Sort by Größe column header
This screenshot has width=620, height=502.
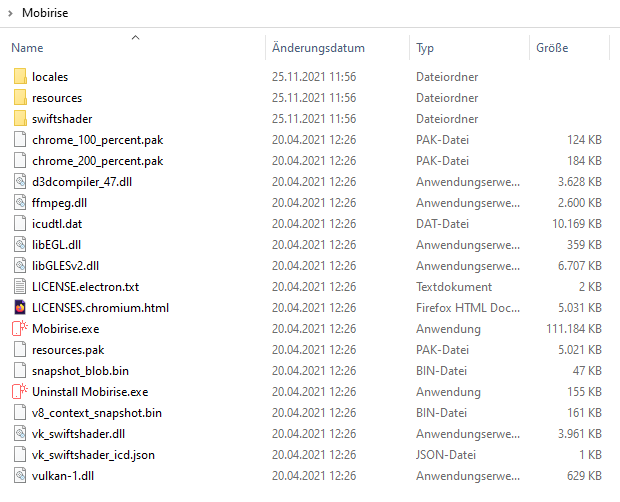click(552, 48)
